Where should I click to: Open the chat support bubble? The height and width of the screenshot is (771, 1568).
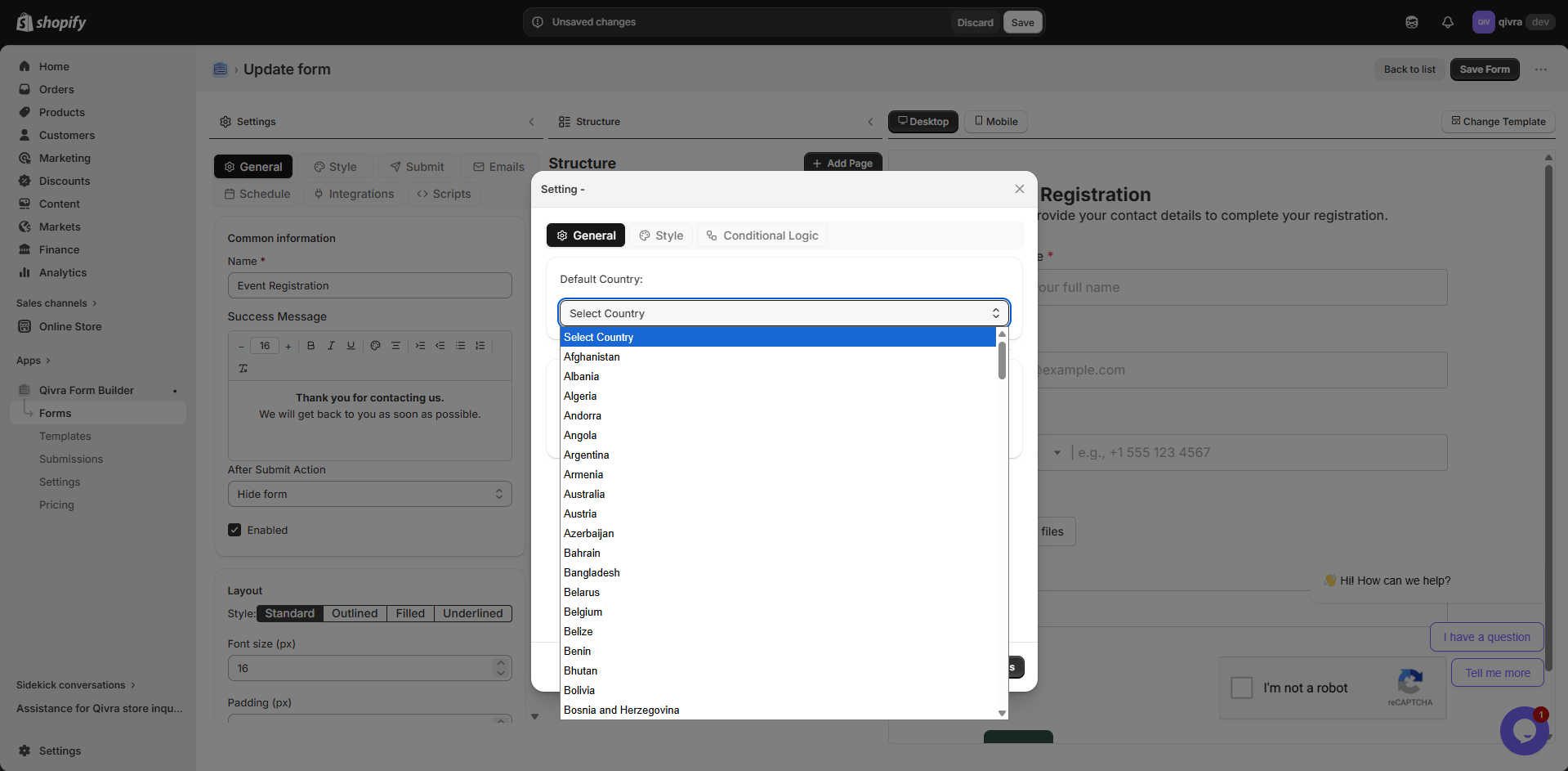(1525, 730)
